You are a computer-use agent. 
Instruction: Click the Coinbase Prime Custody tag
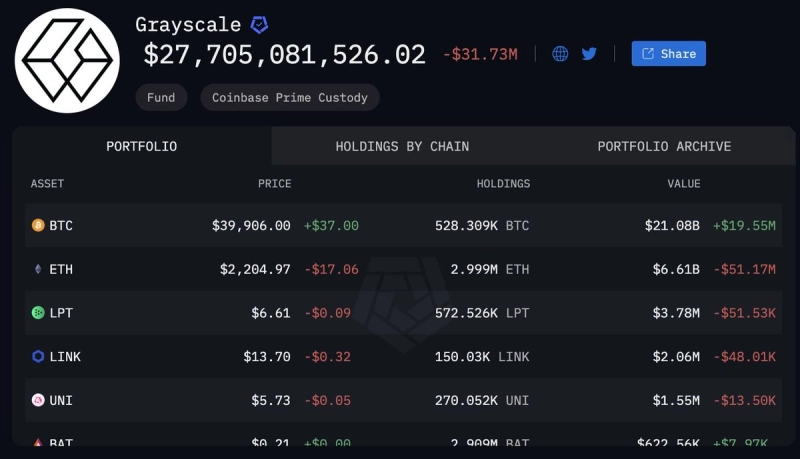pos(289,97)
